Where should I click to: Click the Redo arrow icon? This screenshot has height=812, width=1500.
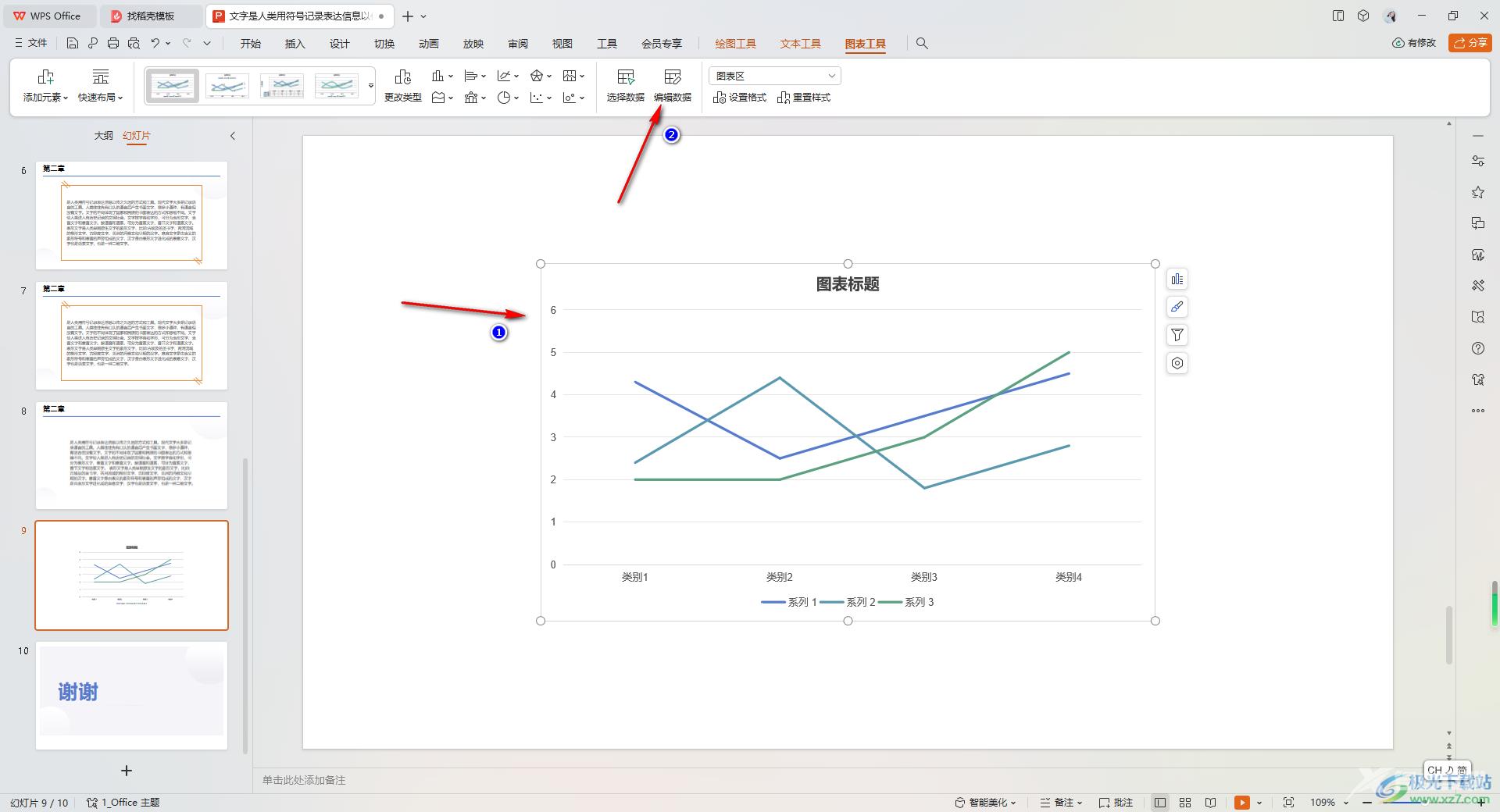[187, 43]
